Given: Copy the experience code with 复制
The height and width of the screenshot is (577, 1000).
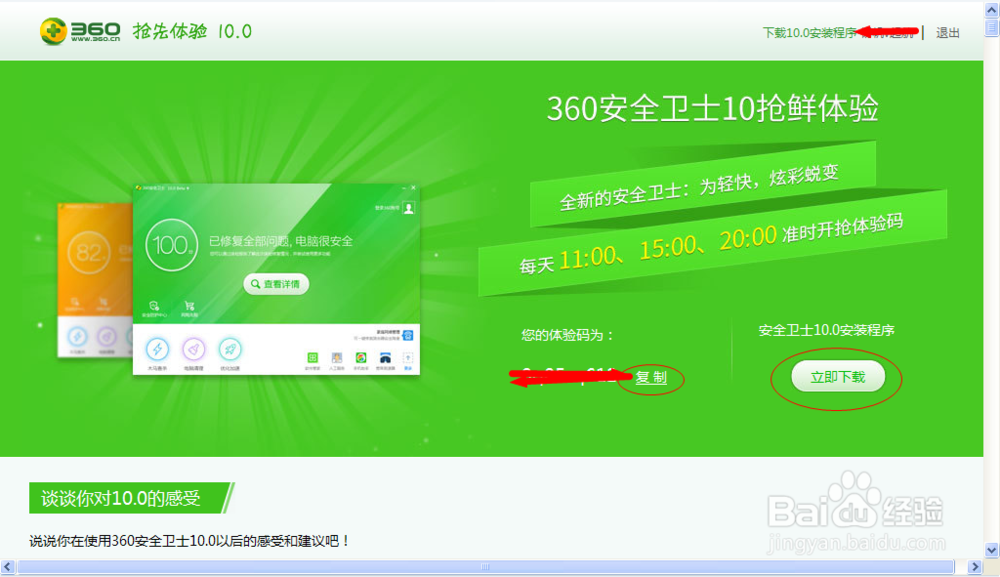Looking at the screenshot, I should coord(651,377).
